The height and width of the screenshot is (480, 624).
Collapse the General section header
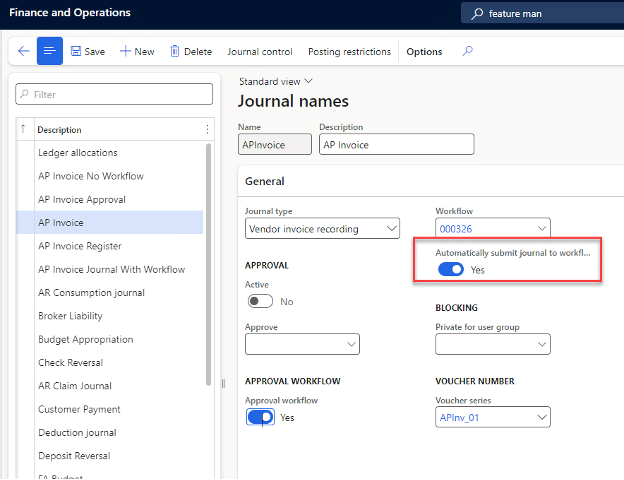pos(265,181)
